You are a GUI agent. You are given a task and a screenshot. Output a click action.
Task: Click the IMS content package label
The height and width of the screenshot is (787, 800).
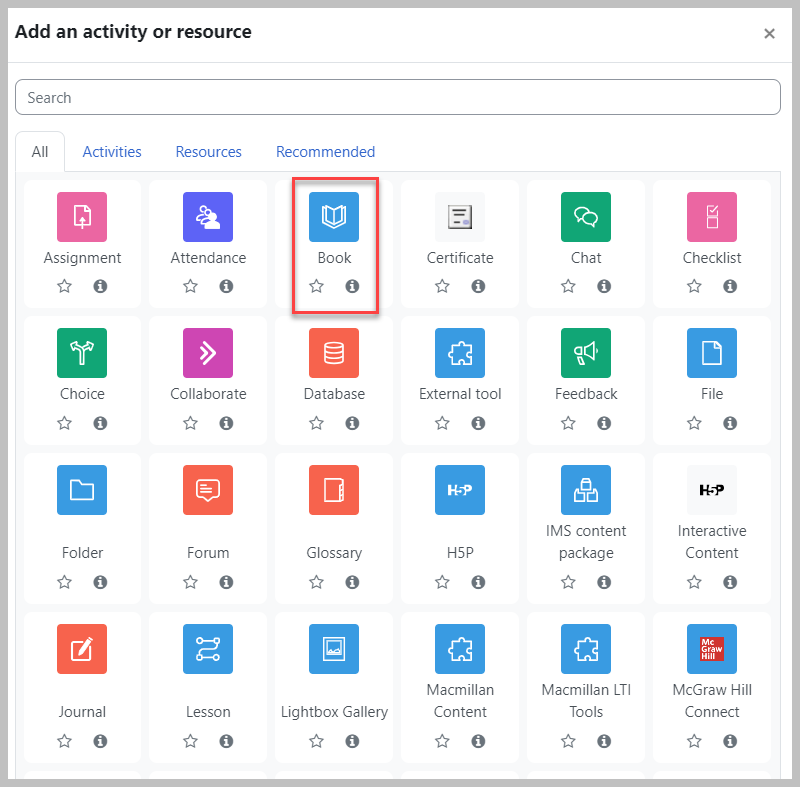tap(586, 542)
